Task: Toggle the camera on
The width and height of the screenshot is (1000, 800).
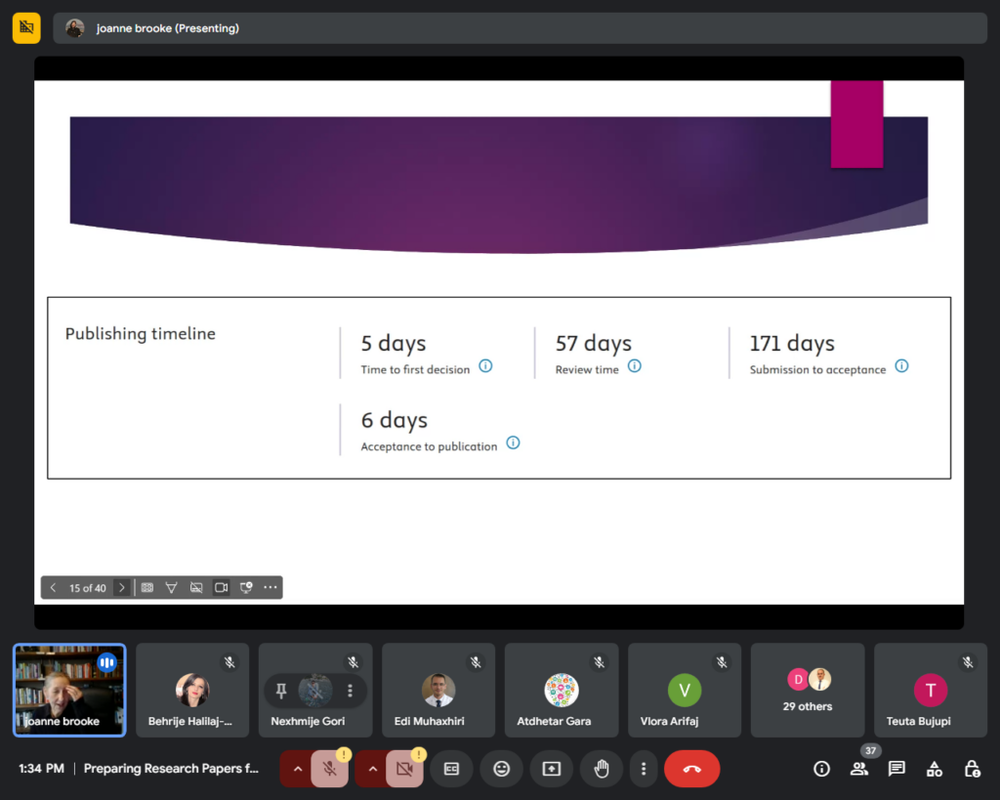Action: (x=404, y=769)
